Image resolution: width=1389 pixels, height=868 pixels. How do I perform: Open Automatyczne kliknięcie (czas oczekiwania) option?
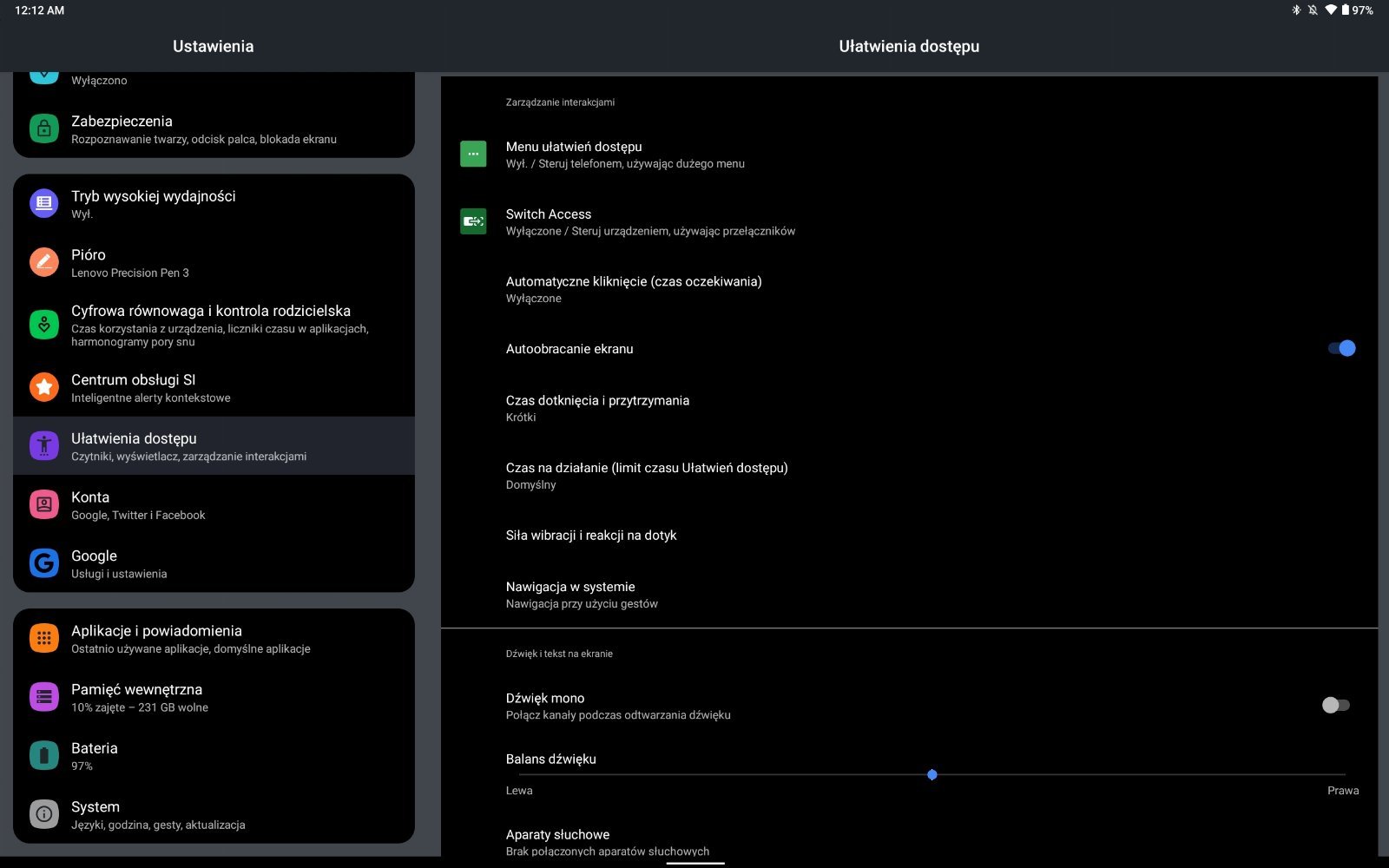point(634,289)
